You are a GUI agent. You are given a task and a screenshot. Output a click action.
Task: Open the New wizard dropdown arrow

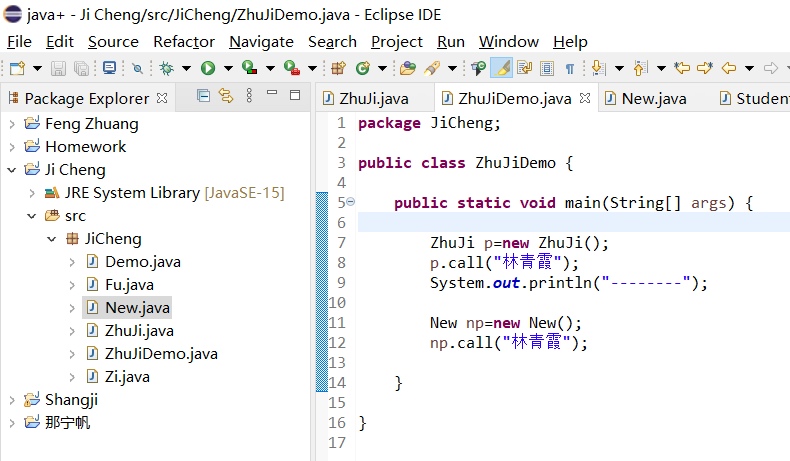pyautogui.click(x=37, y=68)
